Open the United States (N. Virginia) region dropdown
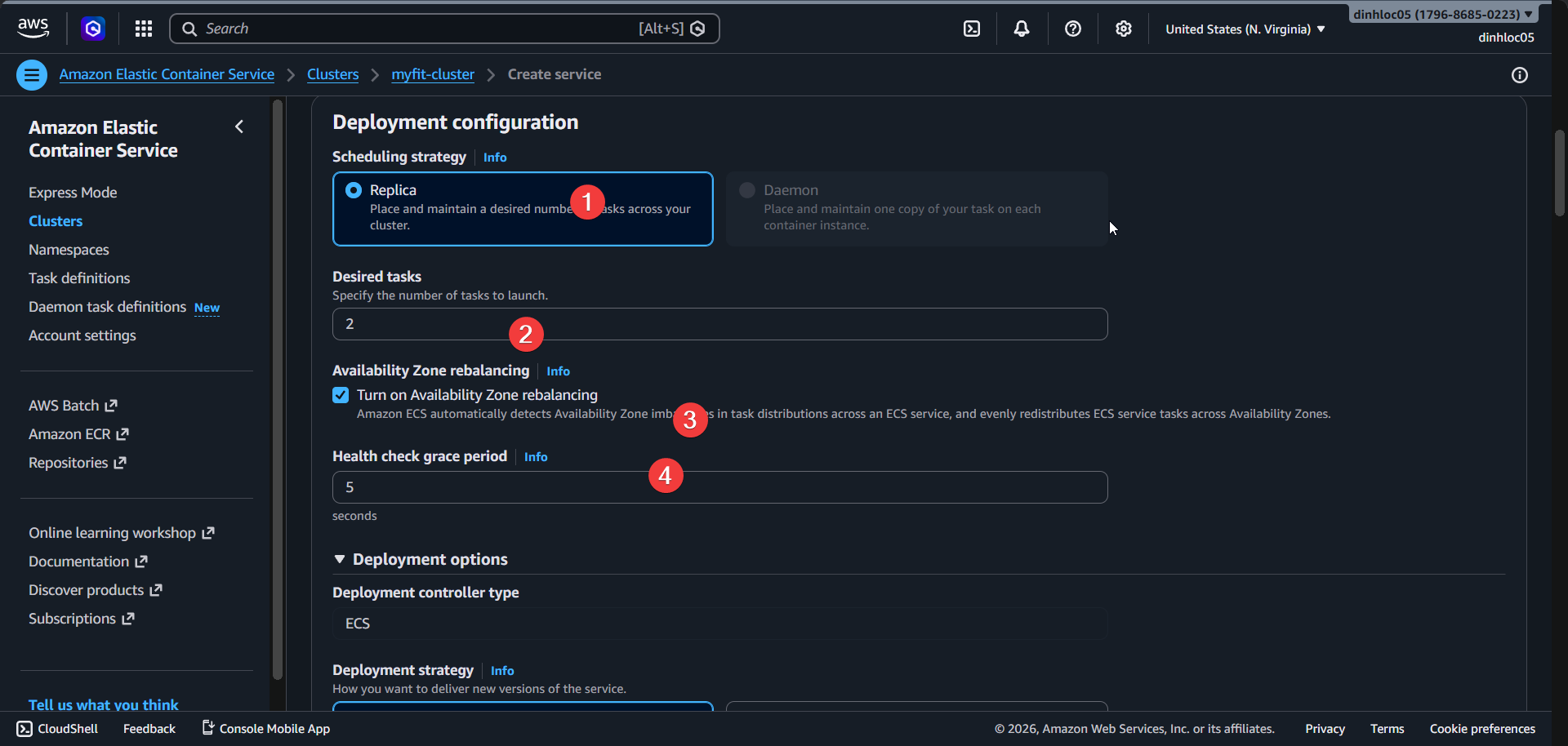1568x746 pixels. (x=1244, y=29)
